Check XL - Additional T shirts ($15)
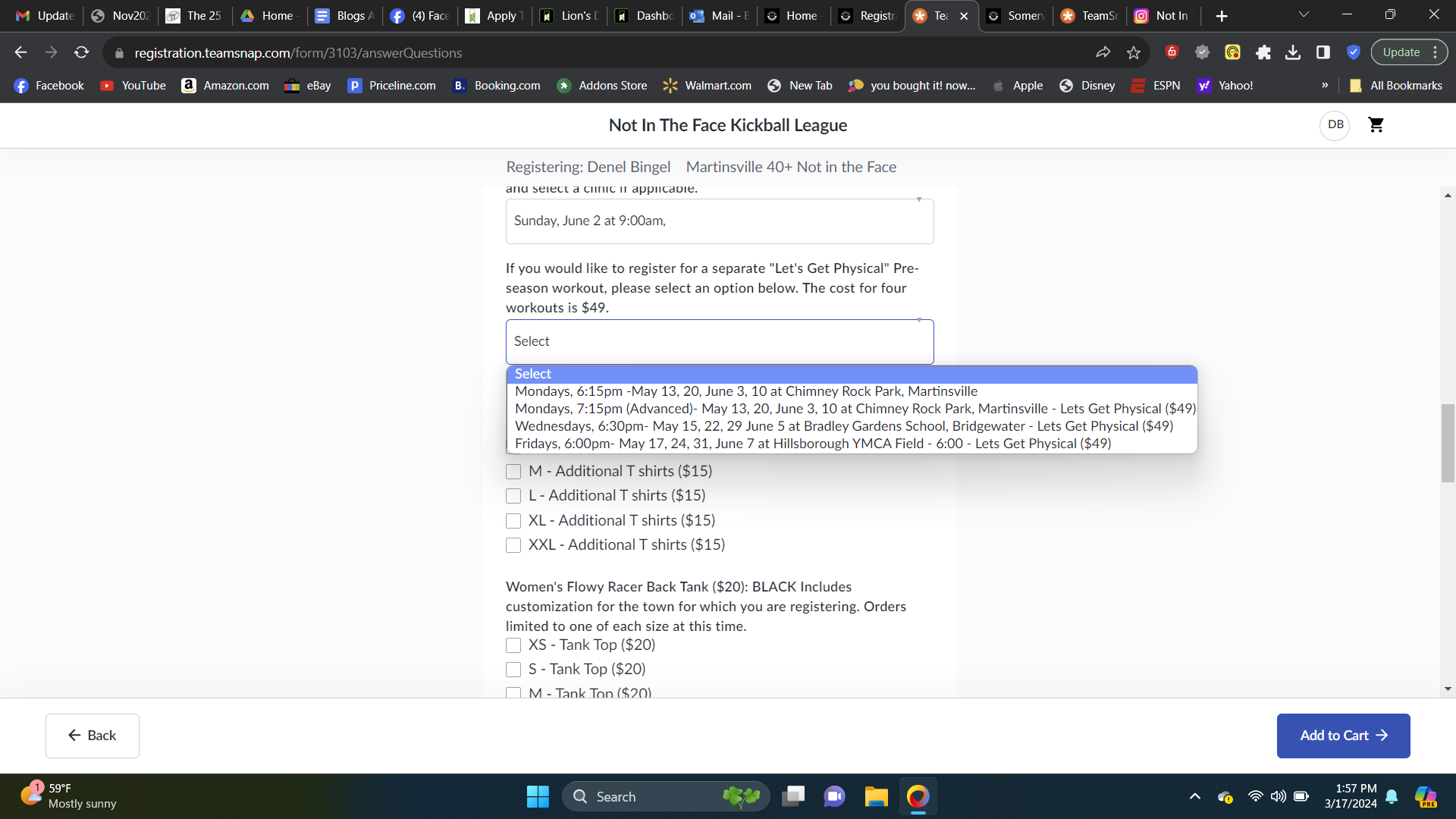Screen dimensions: 1456x819 pos(513,521)
